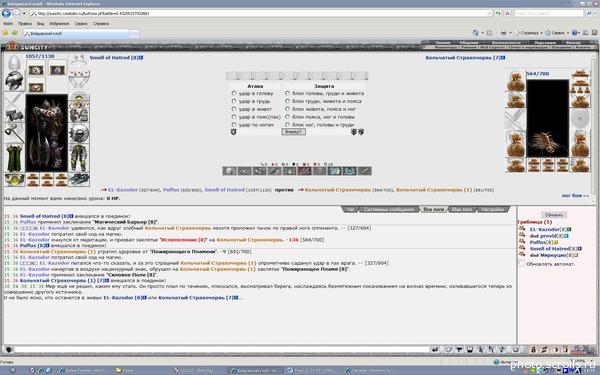Select the round shield equipment slot

click(79, 133)
